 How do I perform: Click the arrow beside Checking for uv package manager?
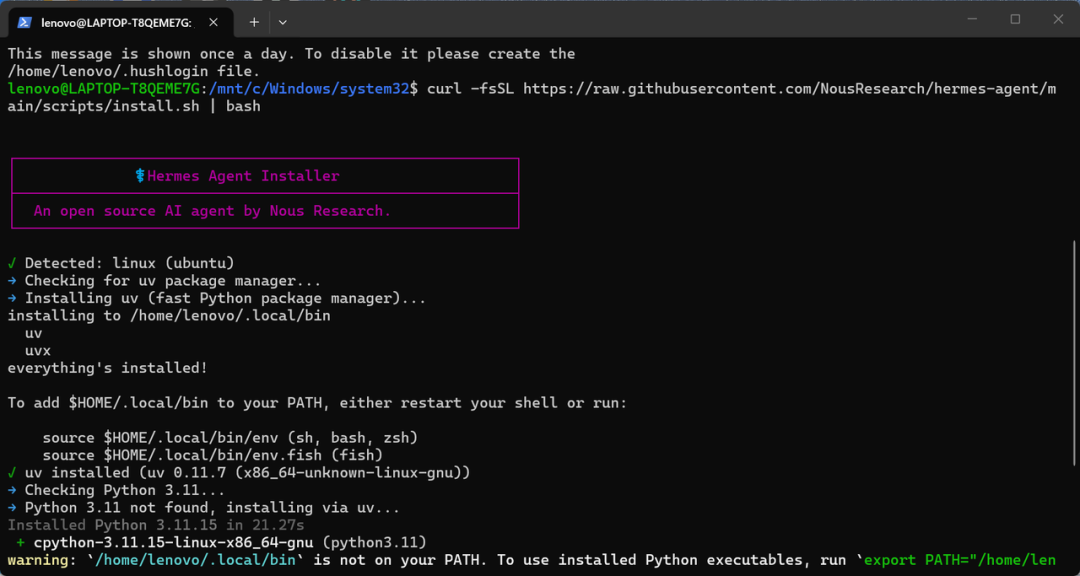[12, 281]
